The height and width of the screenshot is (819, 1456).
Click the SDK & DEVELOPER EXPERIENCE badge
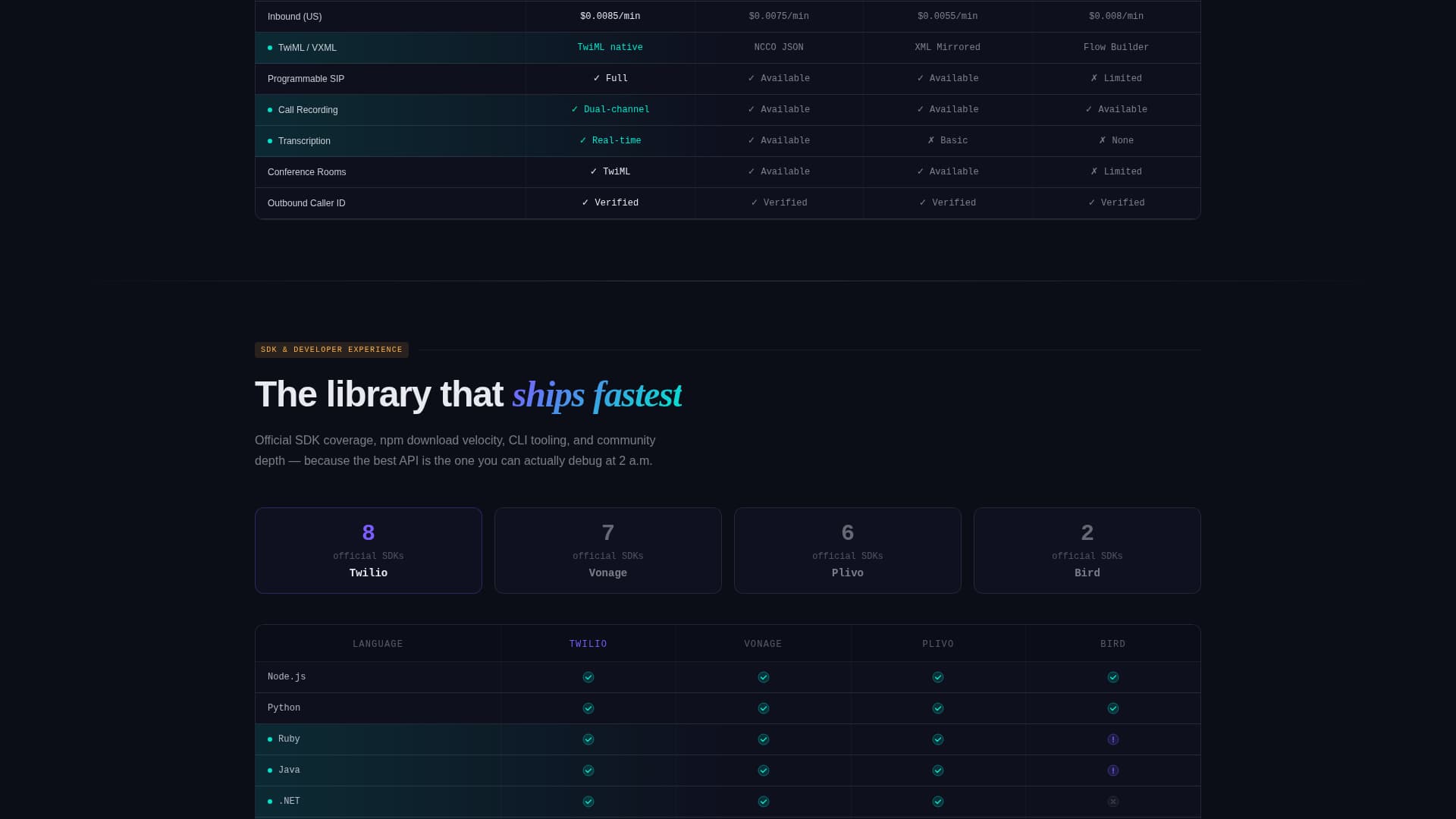331,350
